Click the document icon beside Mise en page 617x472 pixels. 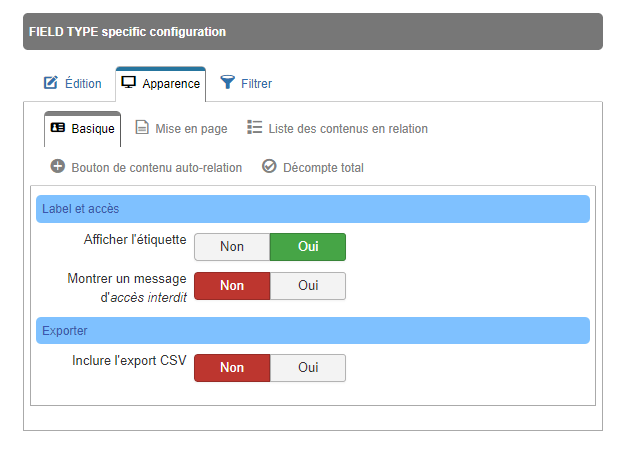(x=142, y=127)
